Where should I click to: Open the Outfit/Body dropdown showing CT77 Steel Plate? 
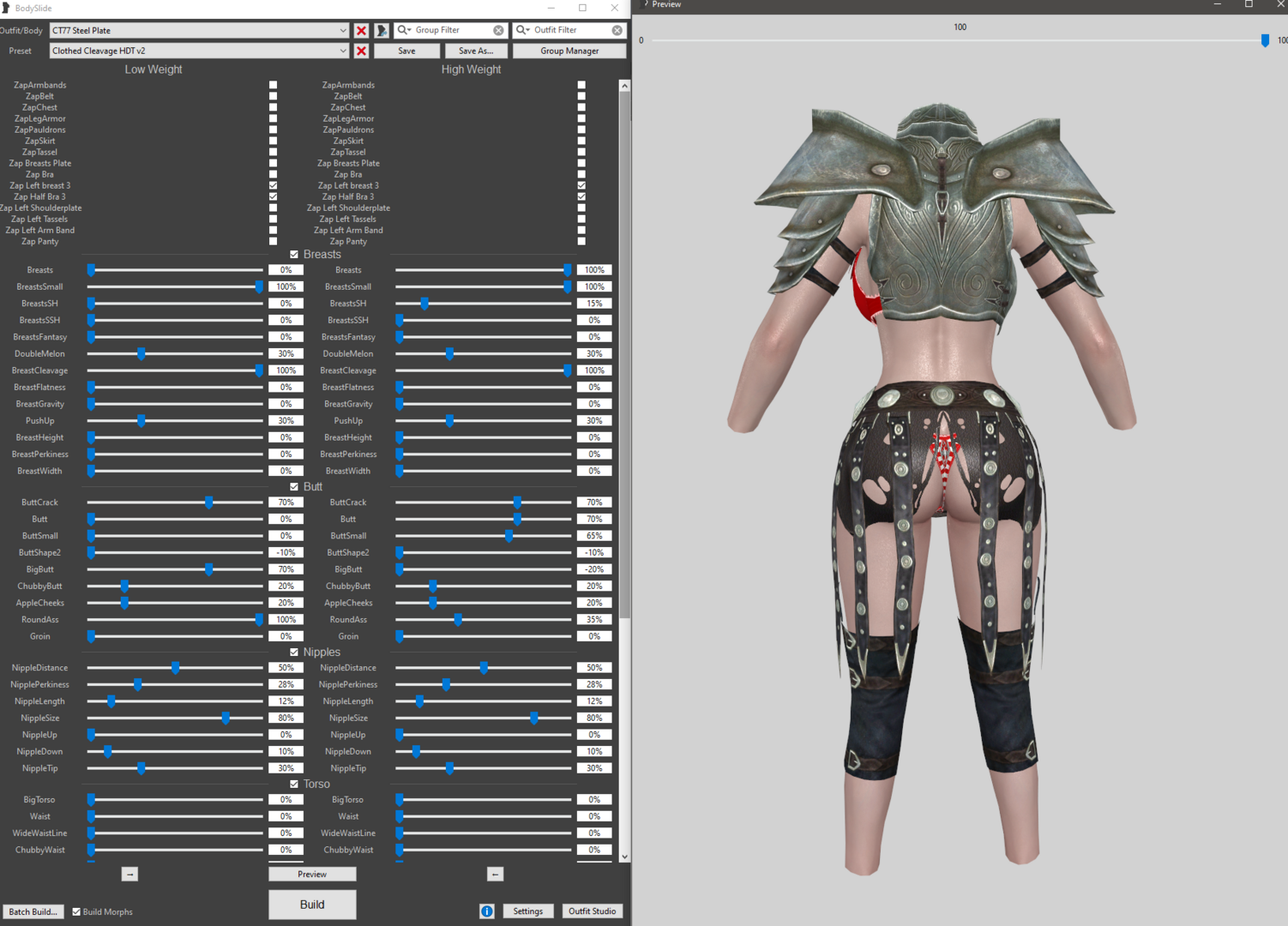click(199, 30)
